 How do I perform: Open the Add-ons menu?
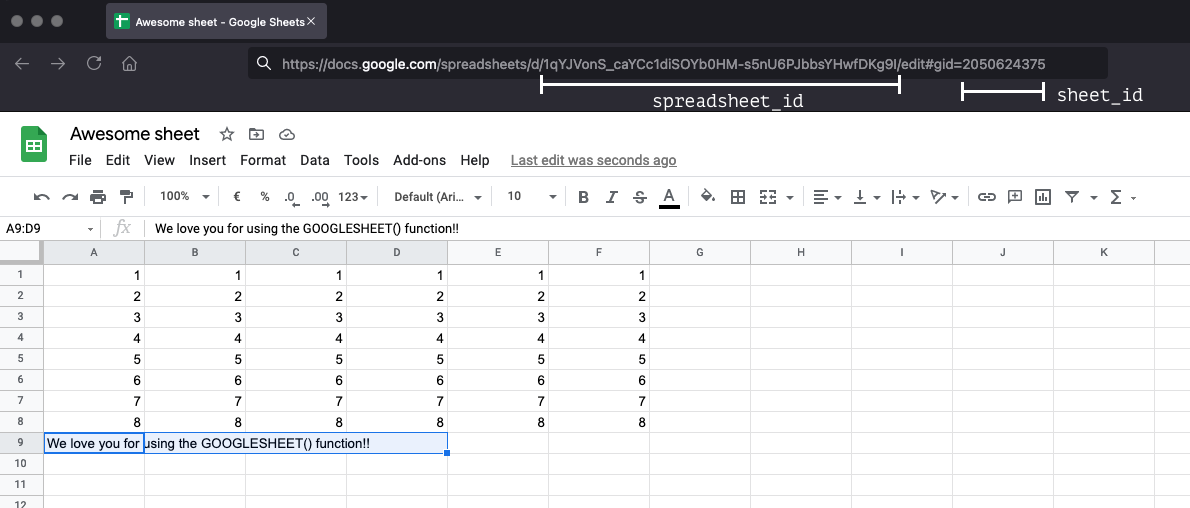coord(420,160)
